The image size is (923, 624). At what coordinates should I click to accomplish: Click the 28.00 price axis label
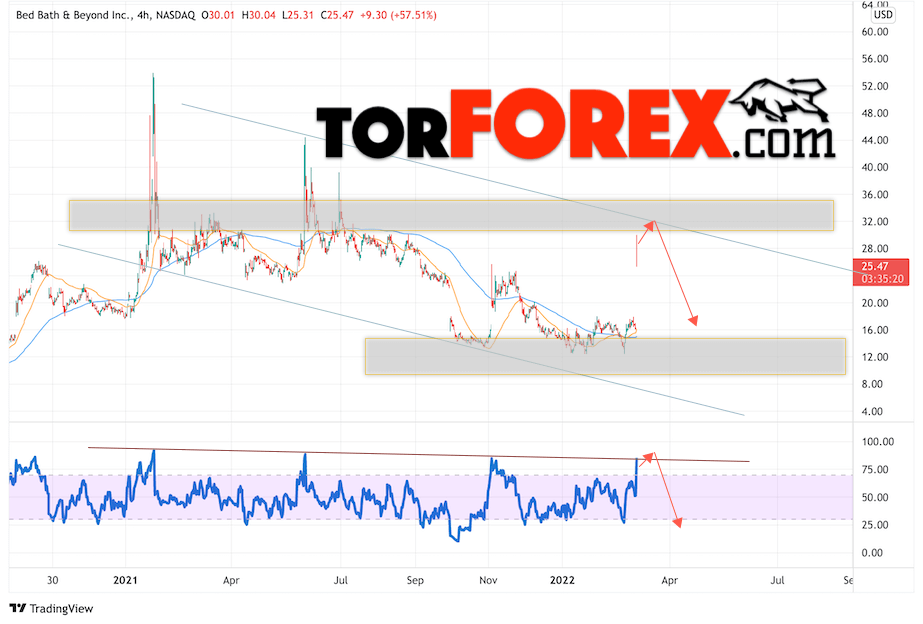[875, 248]
